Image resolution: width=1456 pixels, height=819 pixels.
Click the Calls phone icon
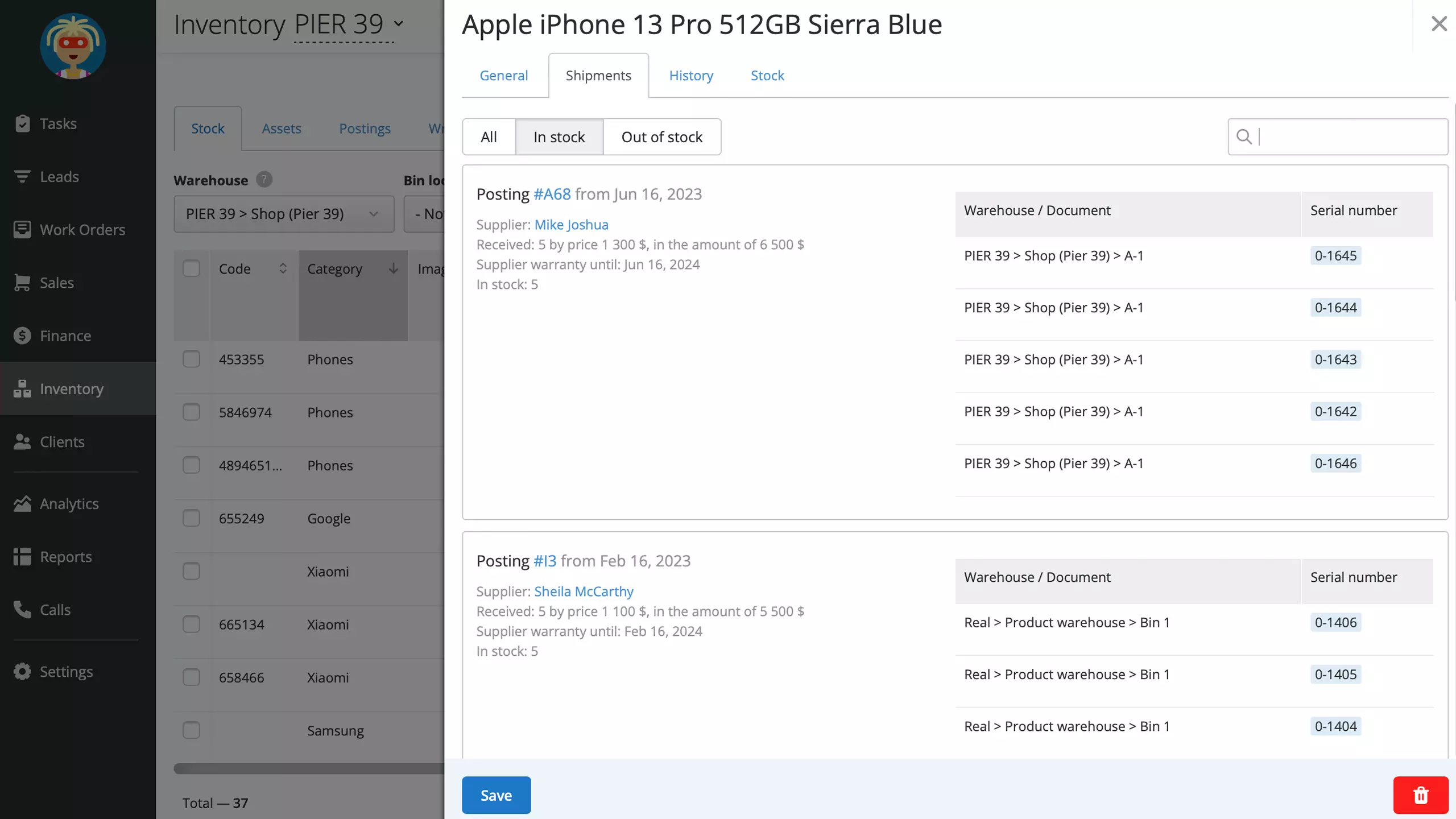tap(22, 609)
